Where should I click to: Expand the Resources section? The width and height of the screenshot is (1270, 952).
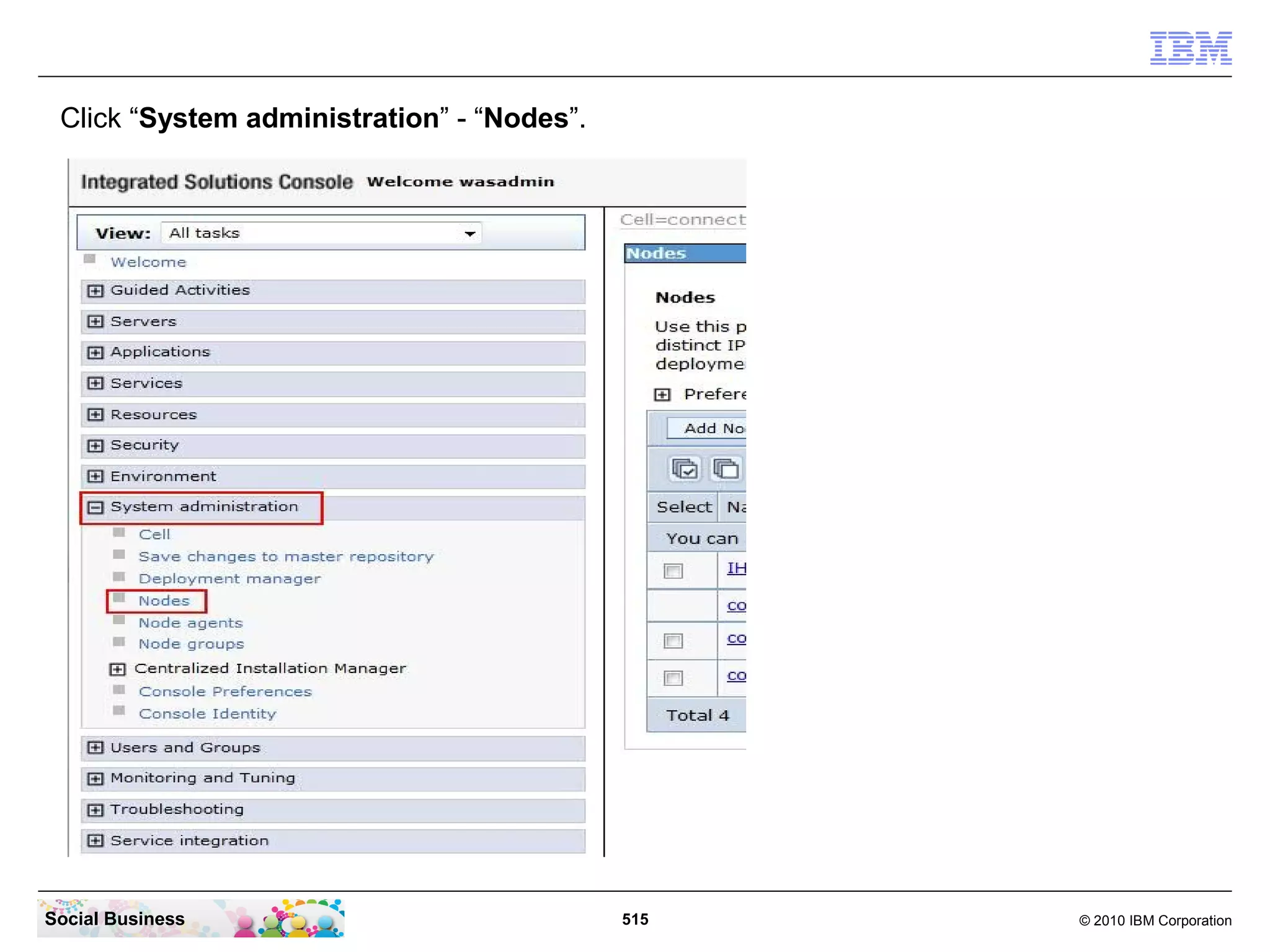(95, 415)
